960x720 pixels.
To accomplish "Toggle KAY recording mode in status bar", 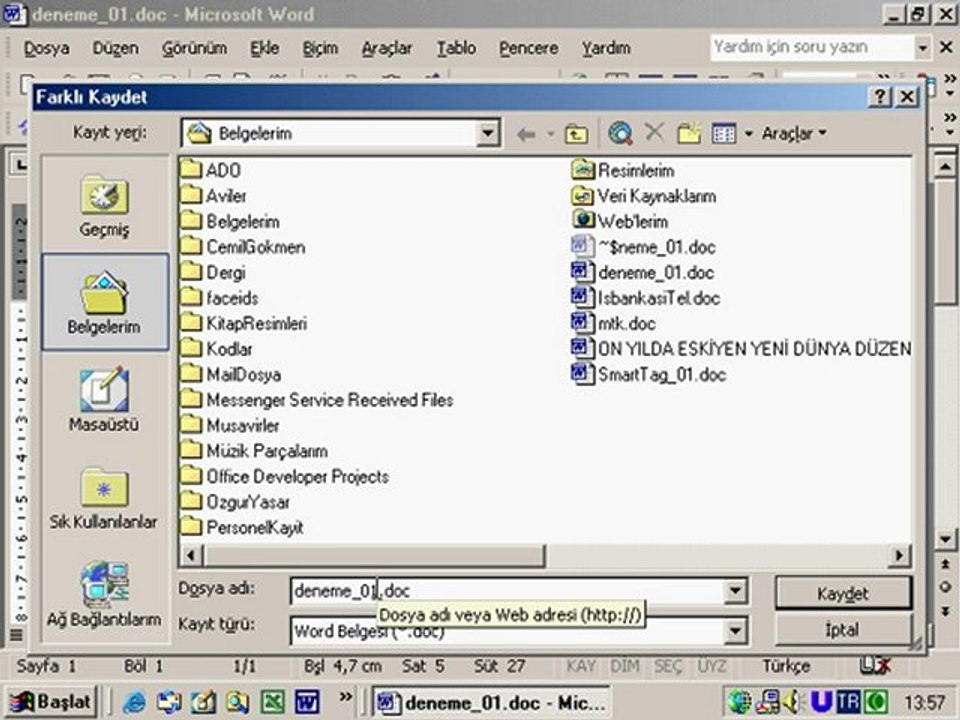I will (x=580, y=666).
